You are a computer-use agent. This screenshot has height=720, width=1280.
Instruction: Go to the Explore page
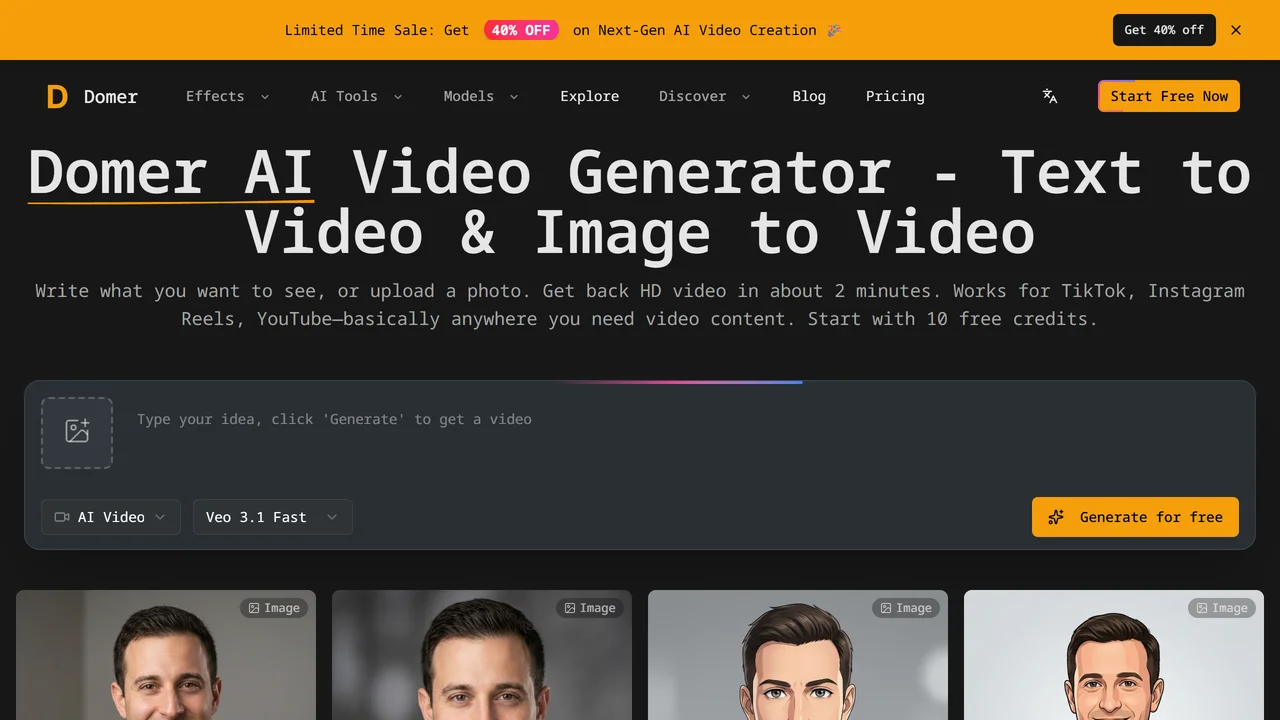point(590,96)
